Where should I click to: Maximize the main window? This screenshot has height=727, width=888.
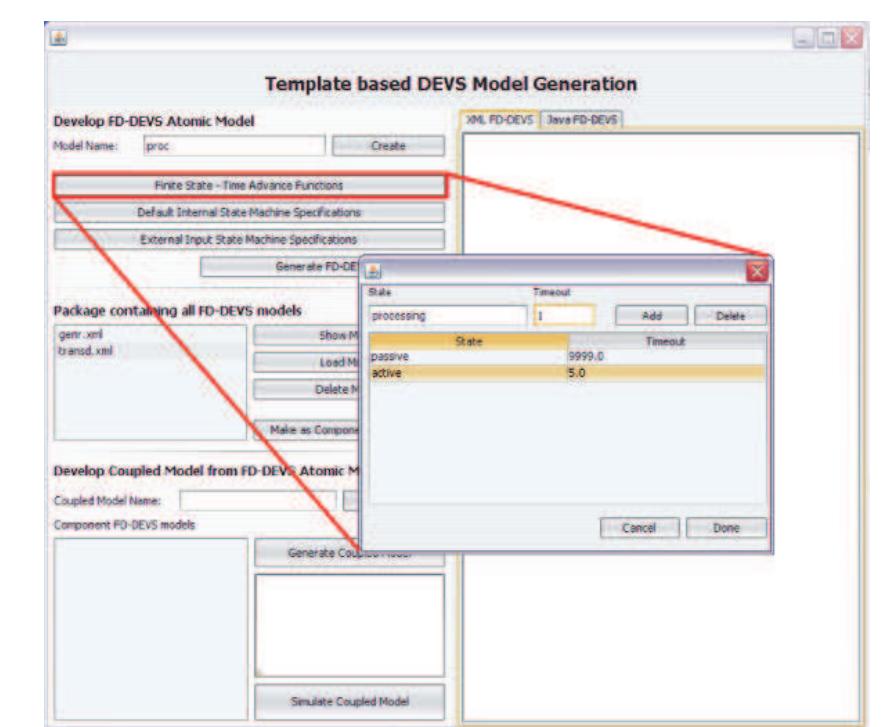click(x=827, y=39)
